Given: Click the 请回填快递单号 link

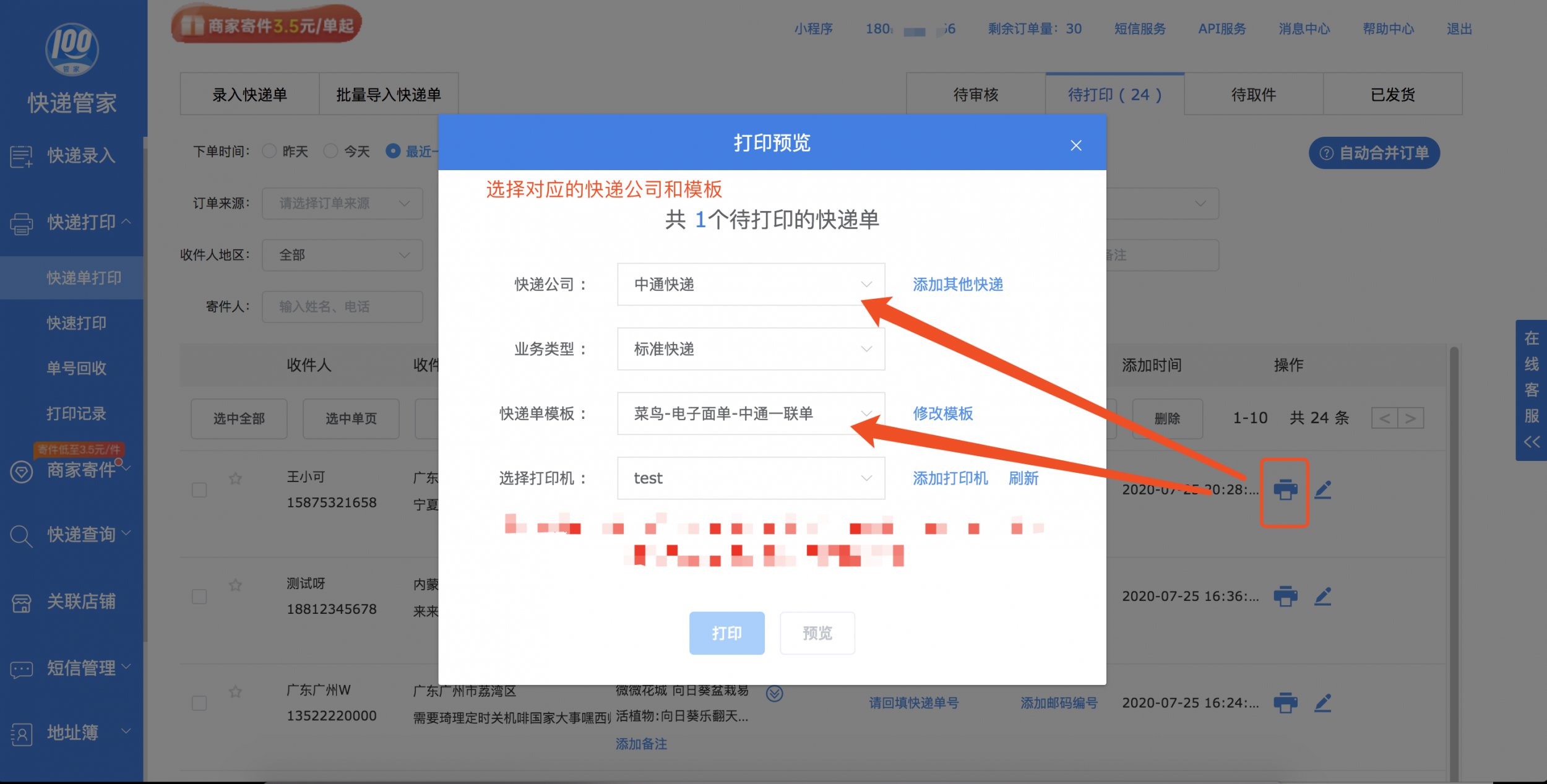Looking at the screenshot, I should (914, 703).
